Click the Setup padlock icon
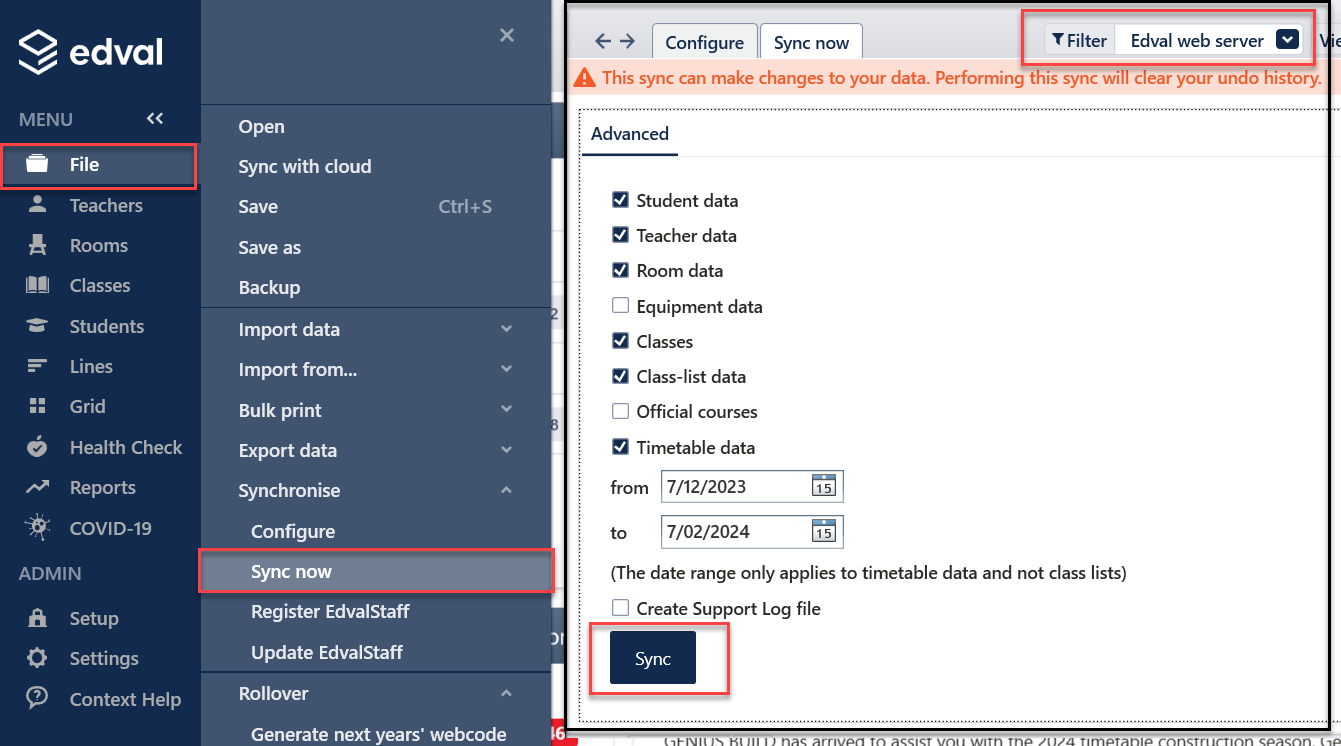 (x=37, y=618)
